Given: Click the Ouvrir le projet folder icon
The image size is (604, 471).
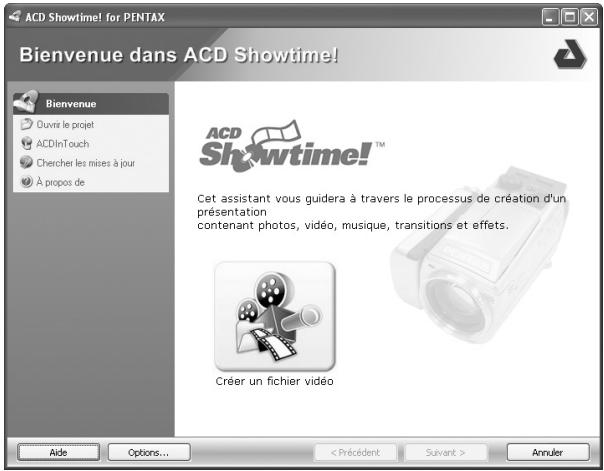Looking at the screenshot, I should pyautogui.click(x=27, y=124).
